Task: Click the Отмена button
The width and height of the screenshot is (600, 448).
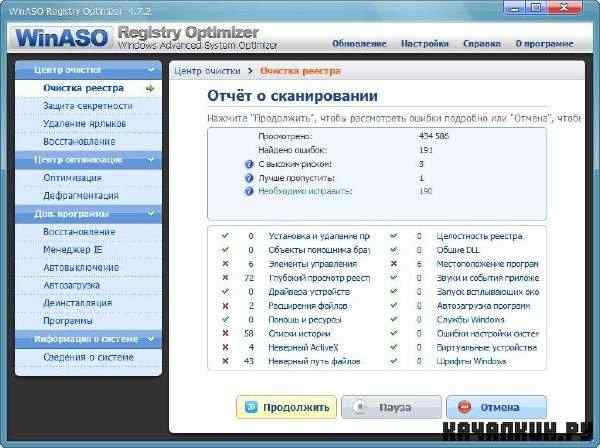Action: point(496,407)
